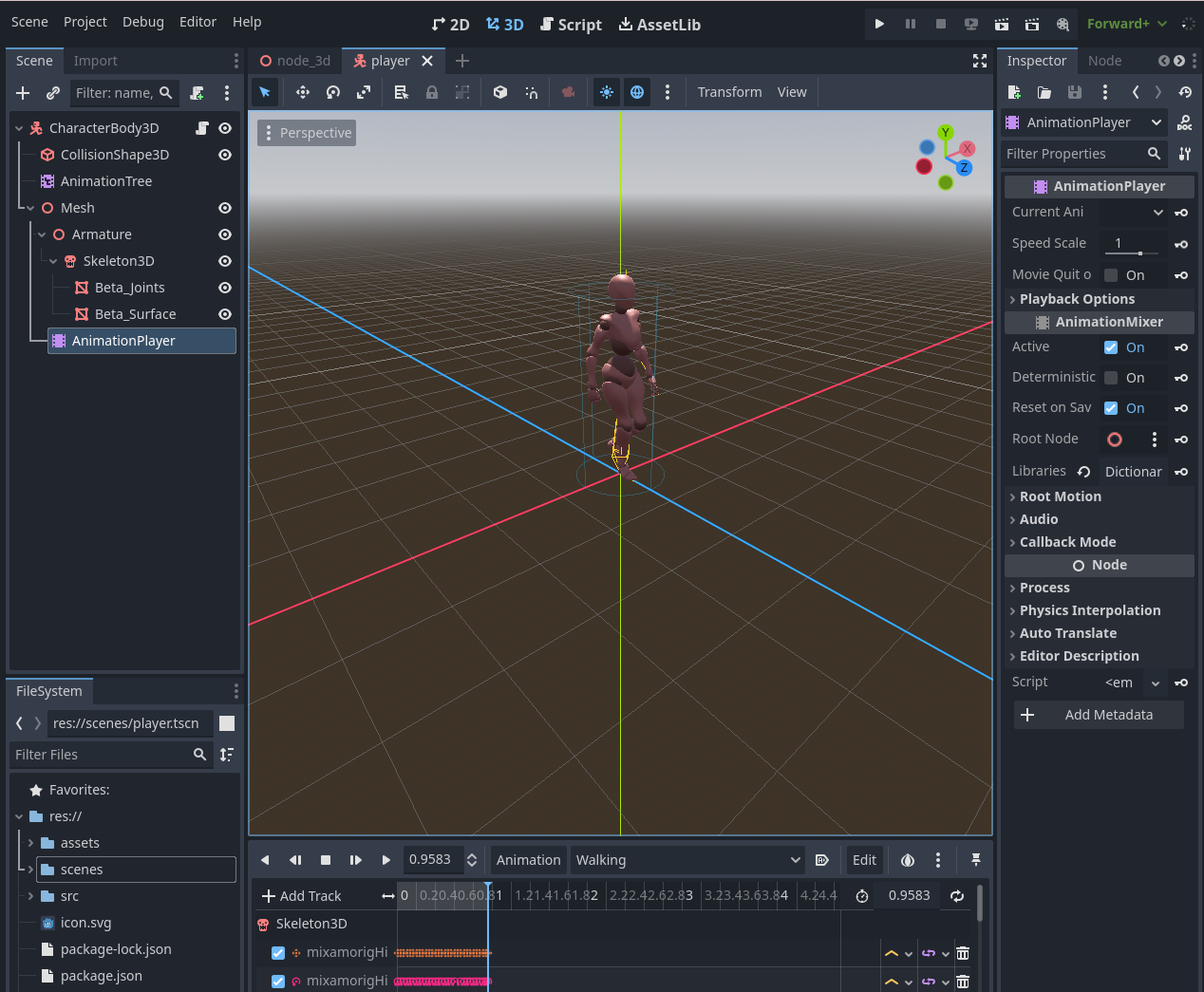Adjust the Speed Scale slider
This screenshot has width=1204, height=992.
coord(1139,253)
